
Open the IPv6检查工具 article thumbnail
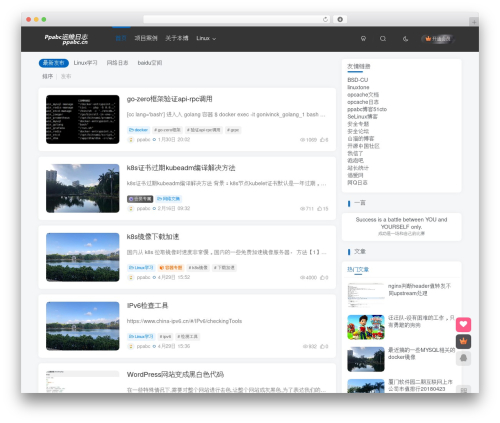tap(83, 326)
